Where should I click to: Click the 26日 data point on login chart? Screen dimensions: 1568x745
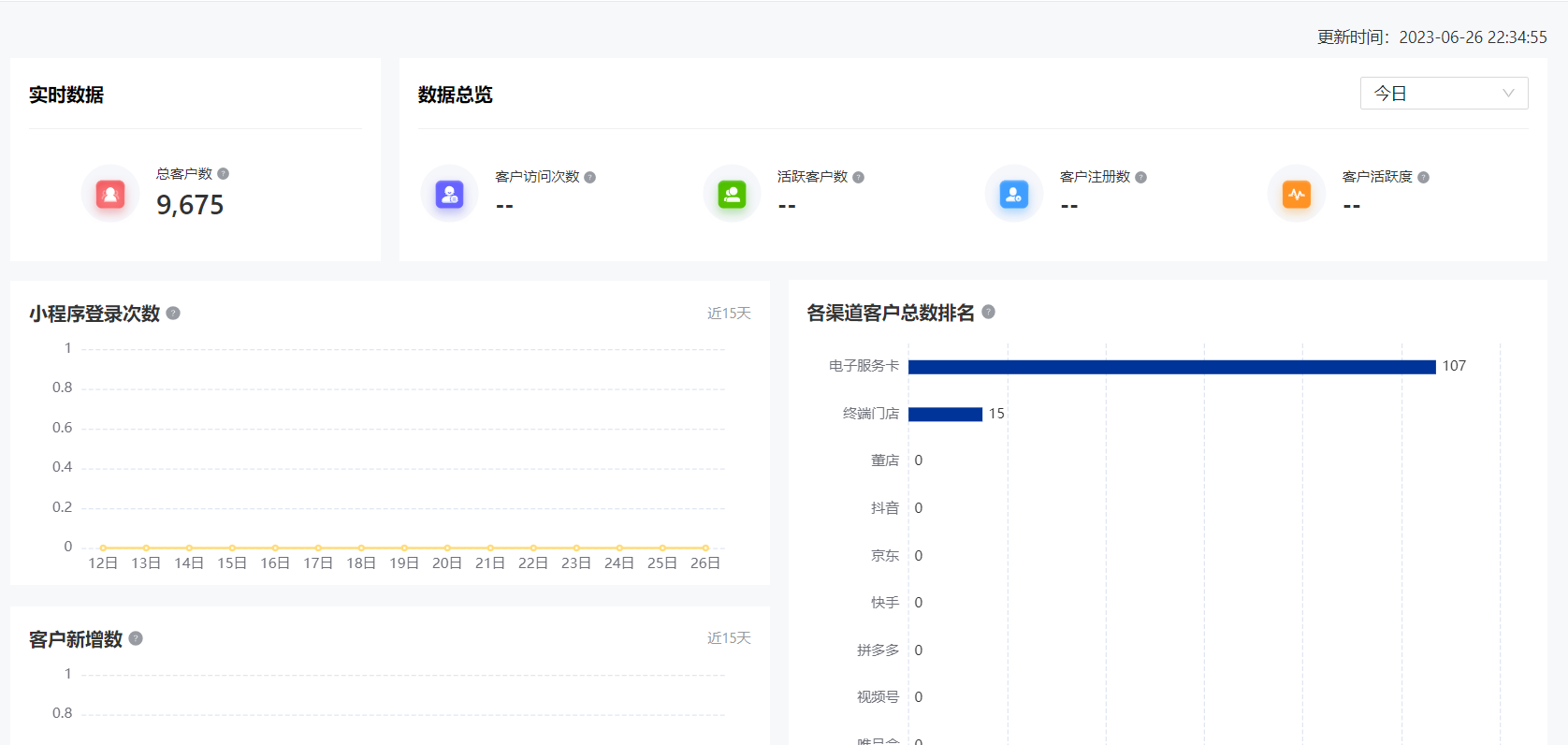pos(705,548)
